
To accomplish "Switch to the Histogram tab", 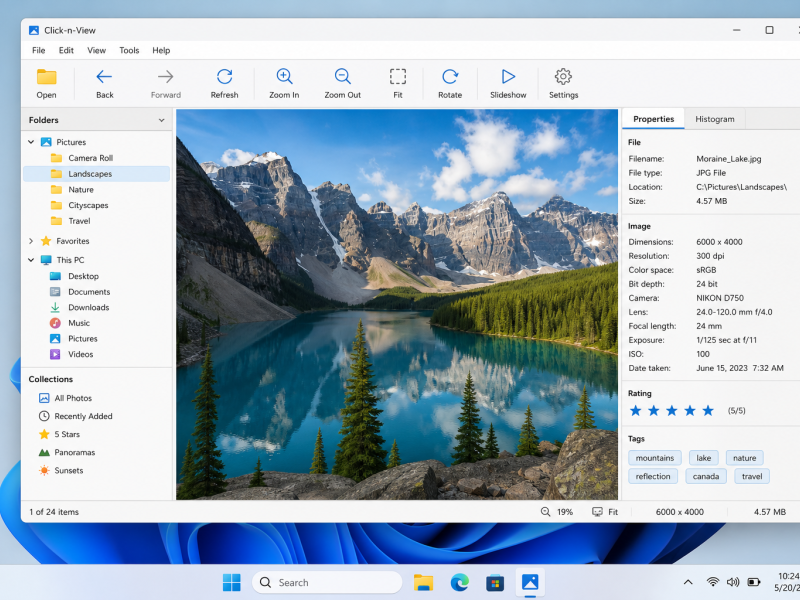I will 715,119.
